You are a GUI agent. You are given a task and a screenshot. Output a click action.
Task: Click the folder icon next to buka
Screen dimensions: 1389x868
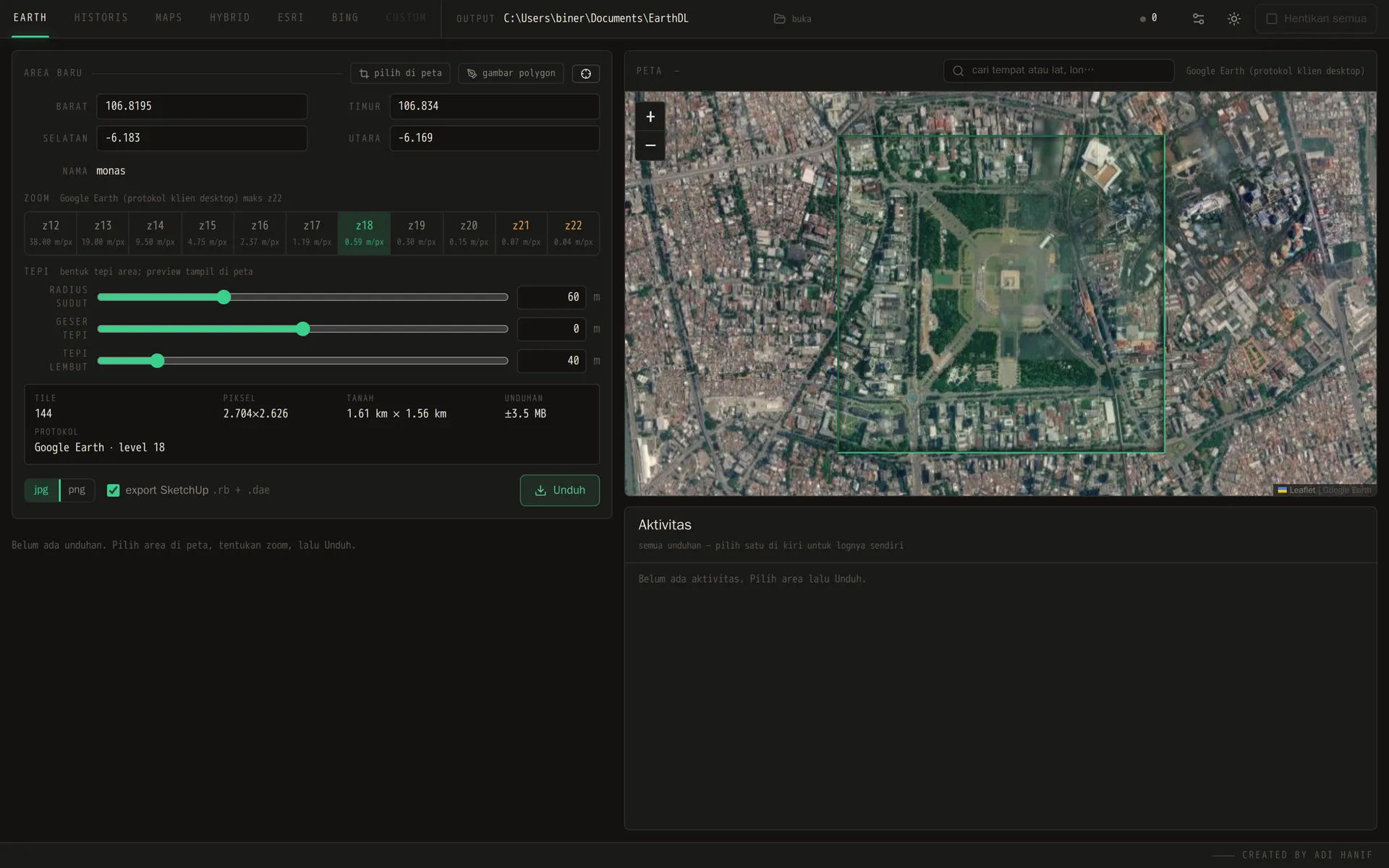[x=779, y=19]
